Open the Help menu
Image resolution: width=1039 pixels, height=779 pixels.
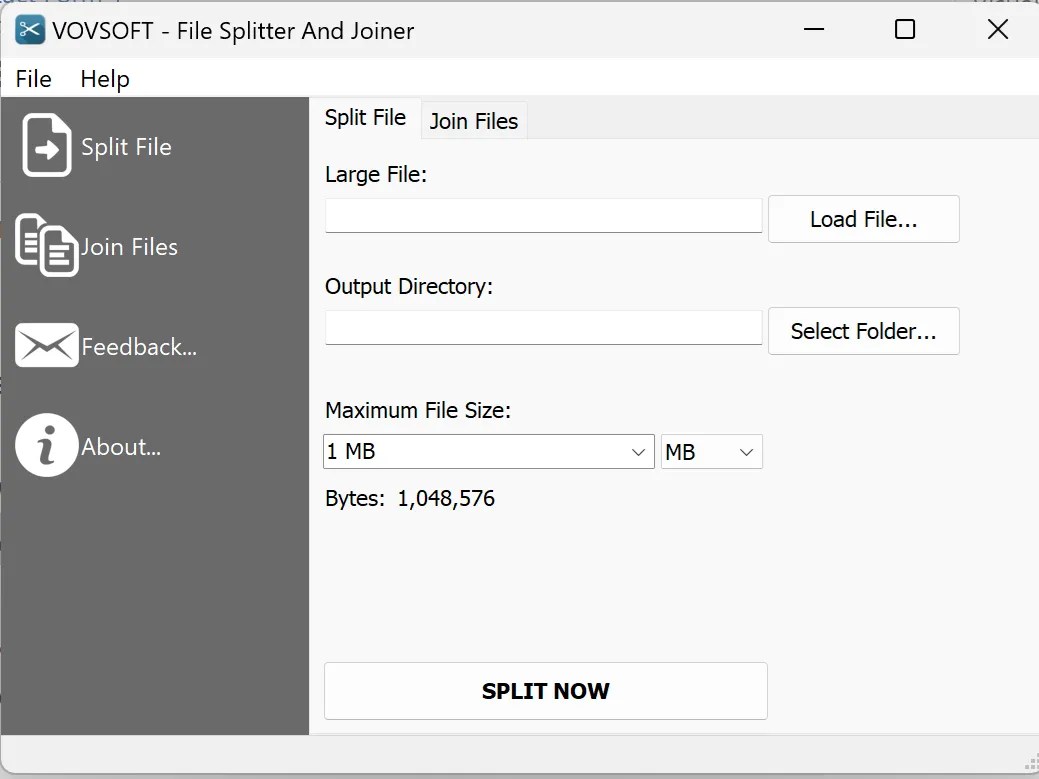tap(104, 78)
